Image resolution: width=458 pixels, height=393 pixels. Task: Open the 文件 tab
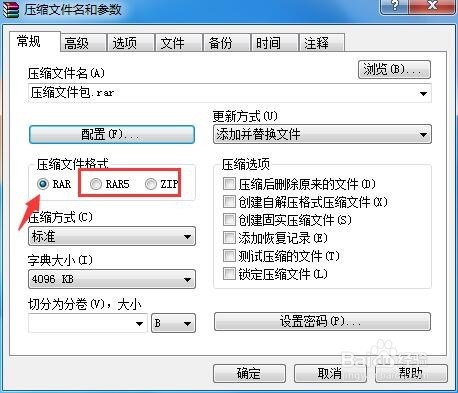[179, 43]
